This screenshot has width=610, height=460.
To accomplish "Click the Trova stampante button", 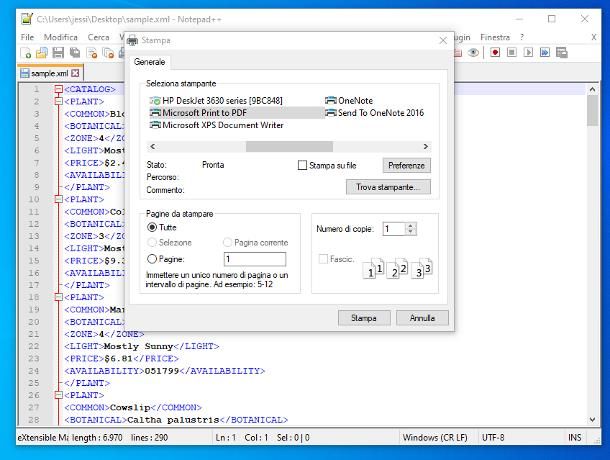I will pyautogui.click(x=388, y=187).
